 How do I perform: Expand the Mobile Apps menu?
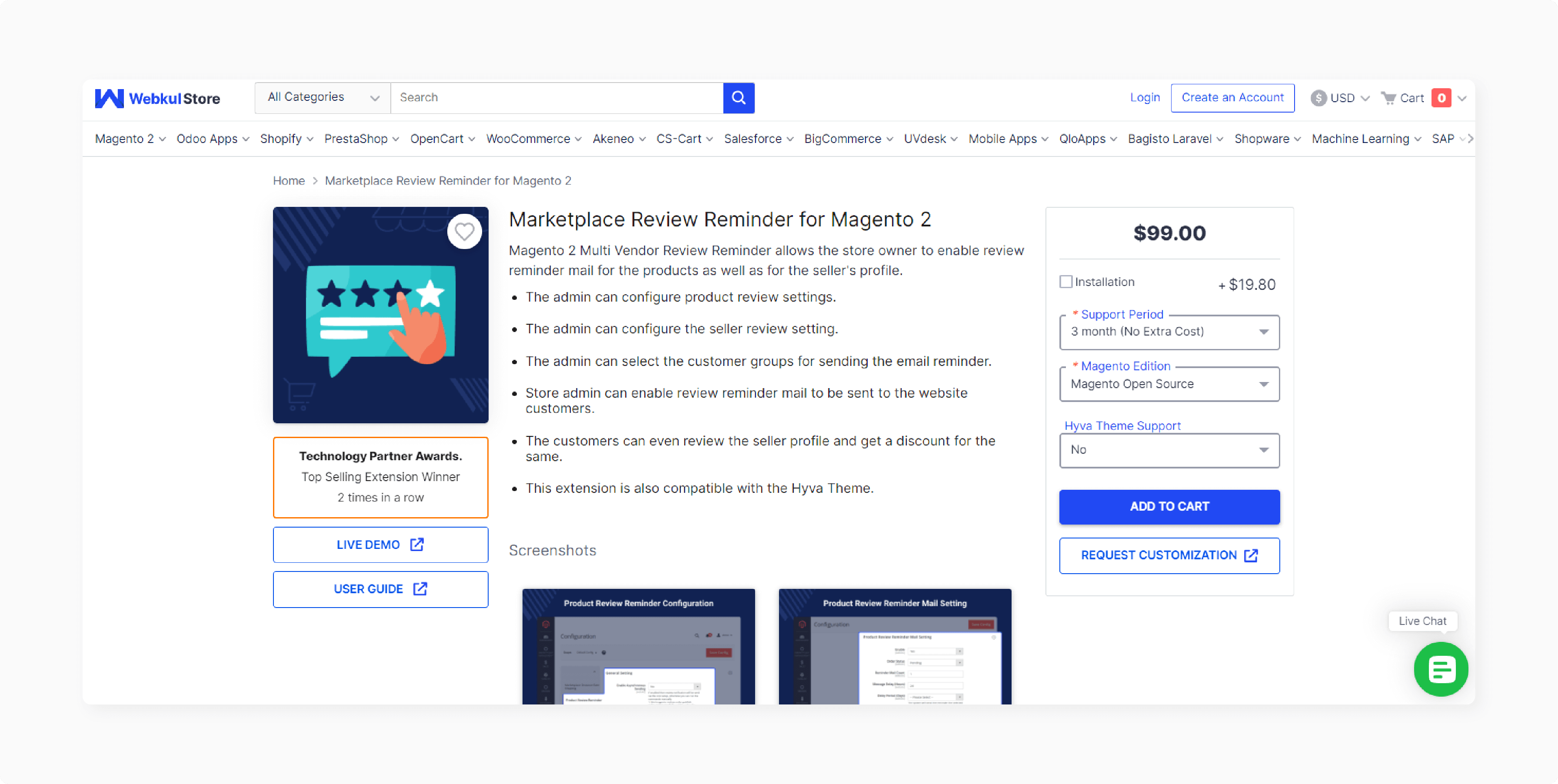[x=1008, y=139]
